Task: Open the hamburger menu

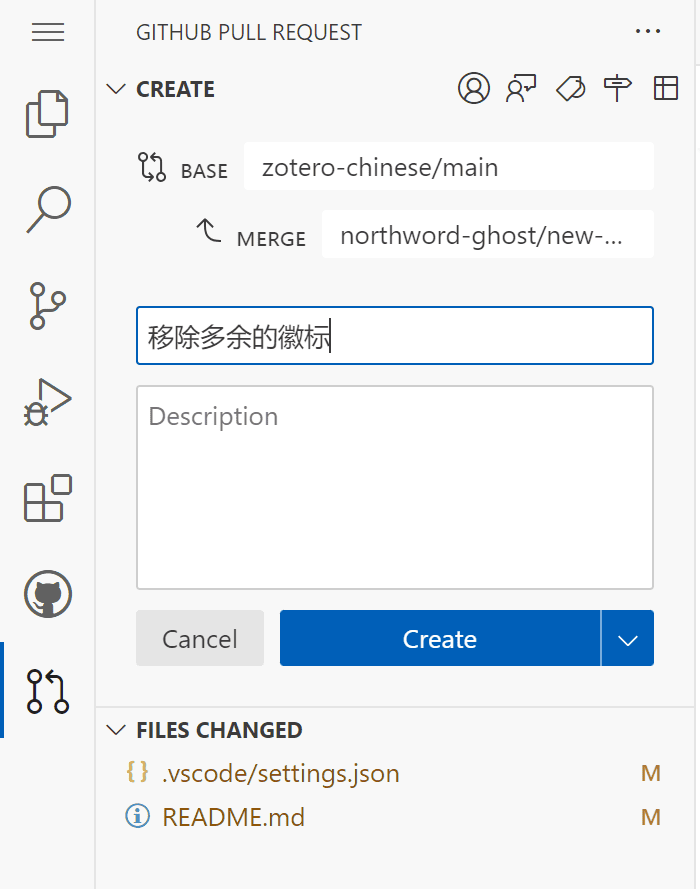Action: pyautogui.click(x=47, y=32)
